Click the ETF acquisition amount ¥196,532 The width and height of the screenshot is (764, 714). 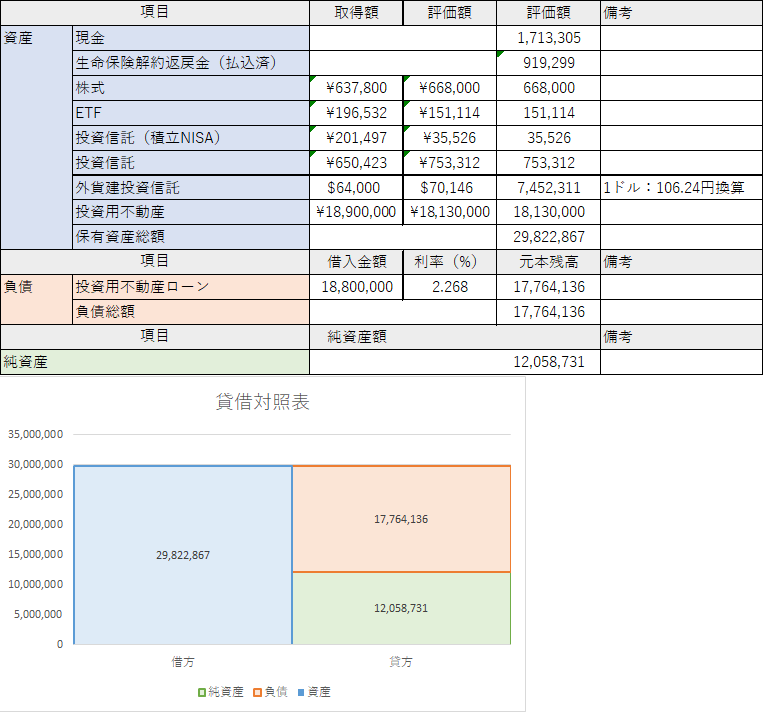(356, 113)
